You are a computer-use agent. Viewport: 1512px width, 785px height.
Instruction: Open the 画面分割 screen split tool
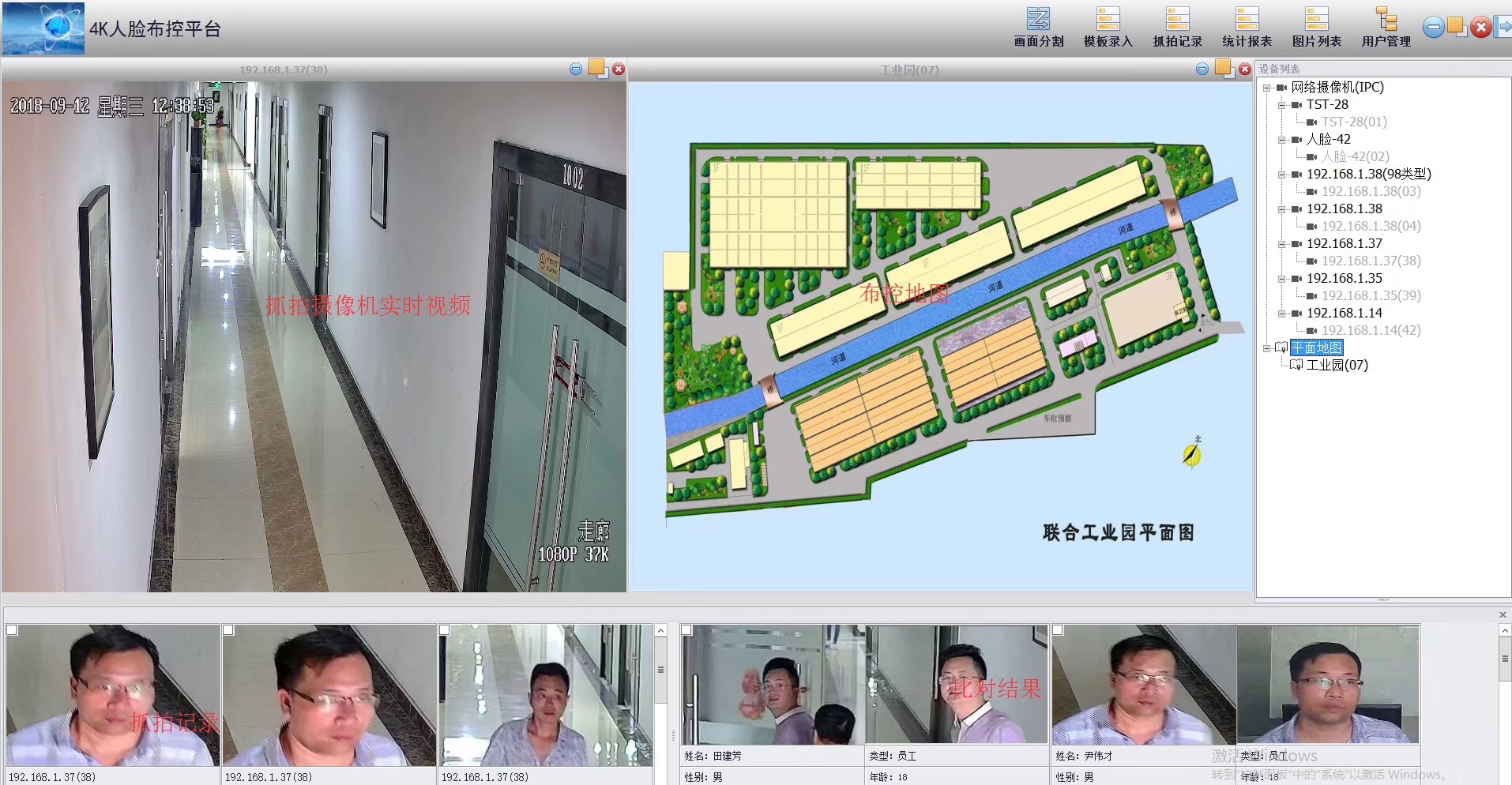[x=1038, y=27]
